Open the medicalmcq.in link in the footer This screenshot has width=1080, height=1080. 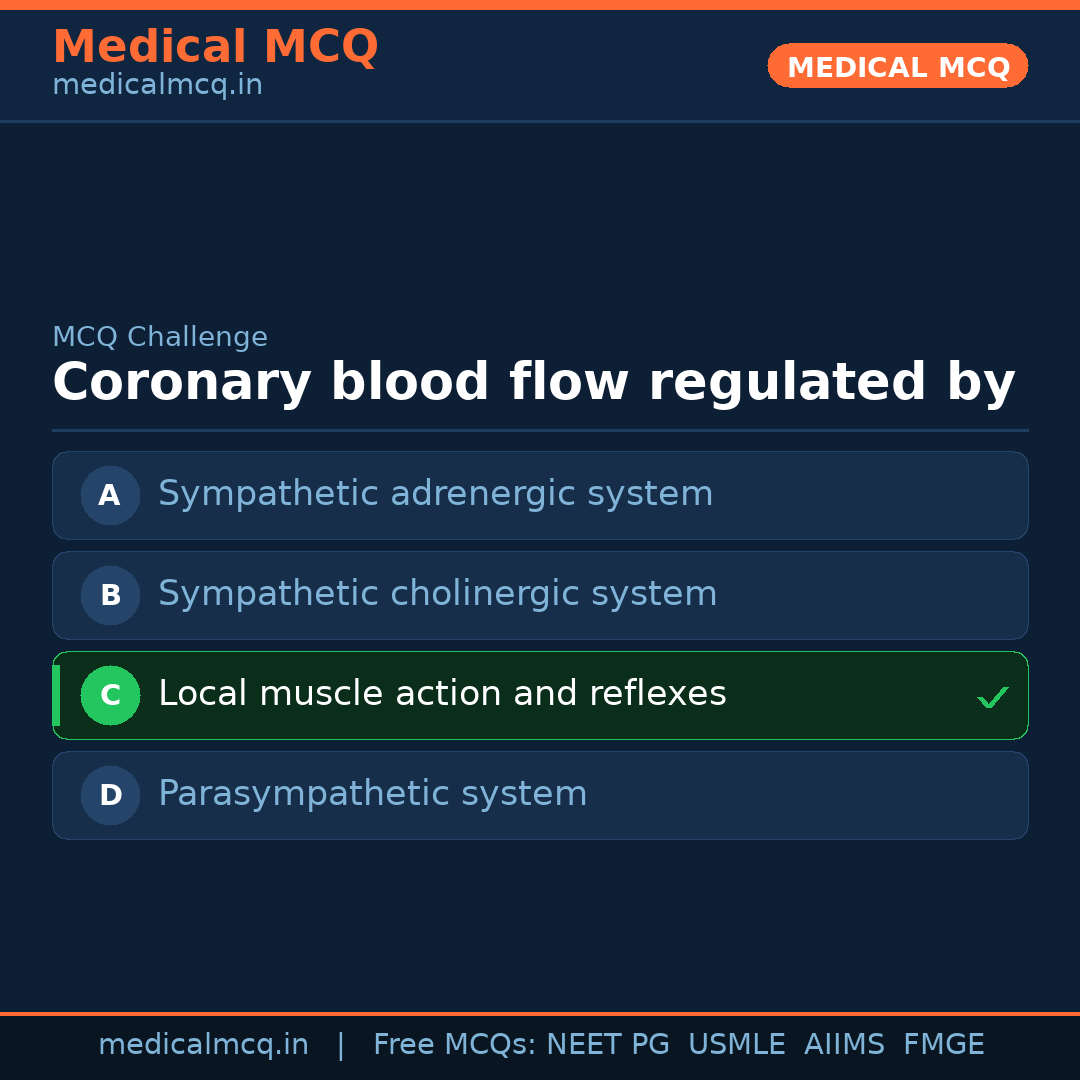click(x=203, y=1045)
